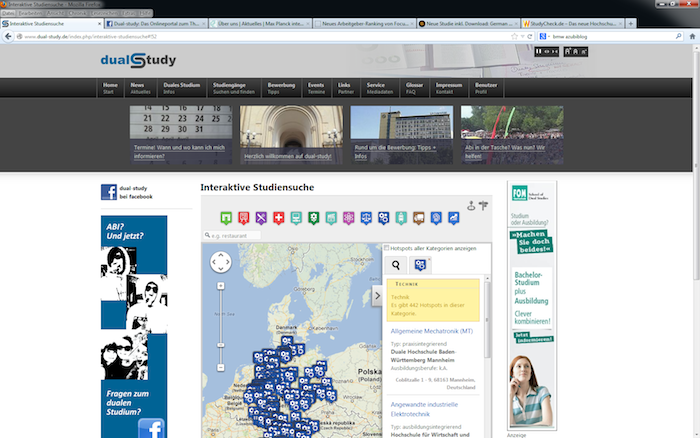Open the Technik gears tab in sidebar

pyautogui.click(x=420, y=265)
